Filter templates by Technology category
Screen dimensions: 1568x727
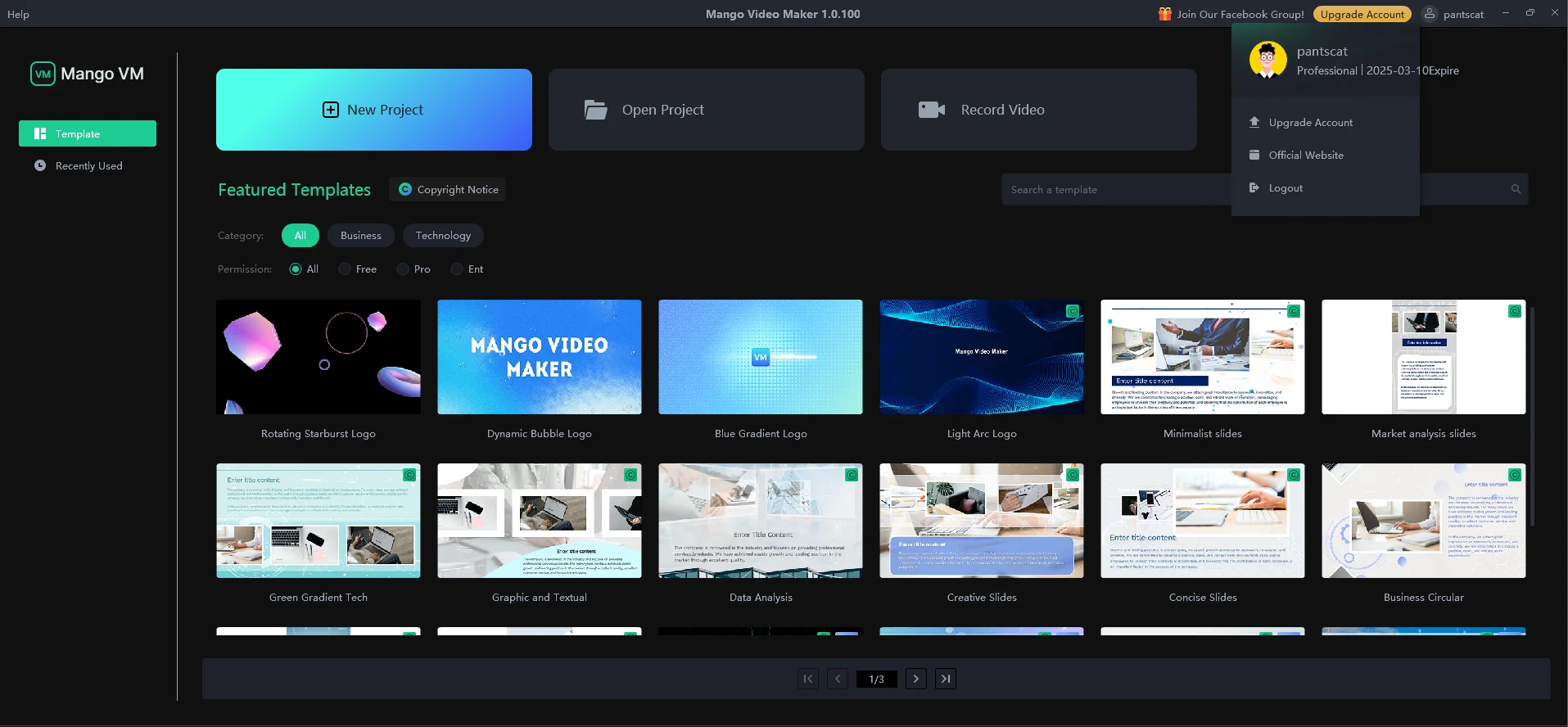[443, 236]
